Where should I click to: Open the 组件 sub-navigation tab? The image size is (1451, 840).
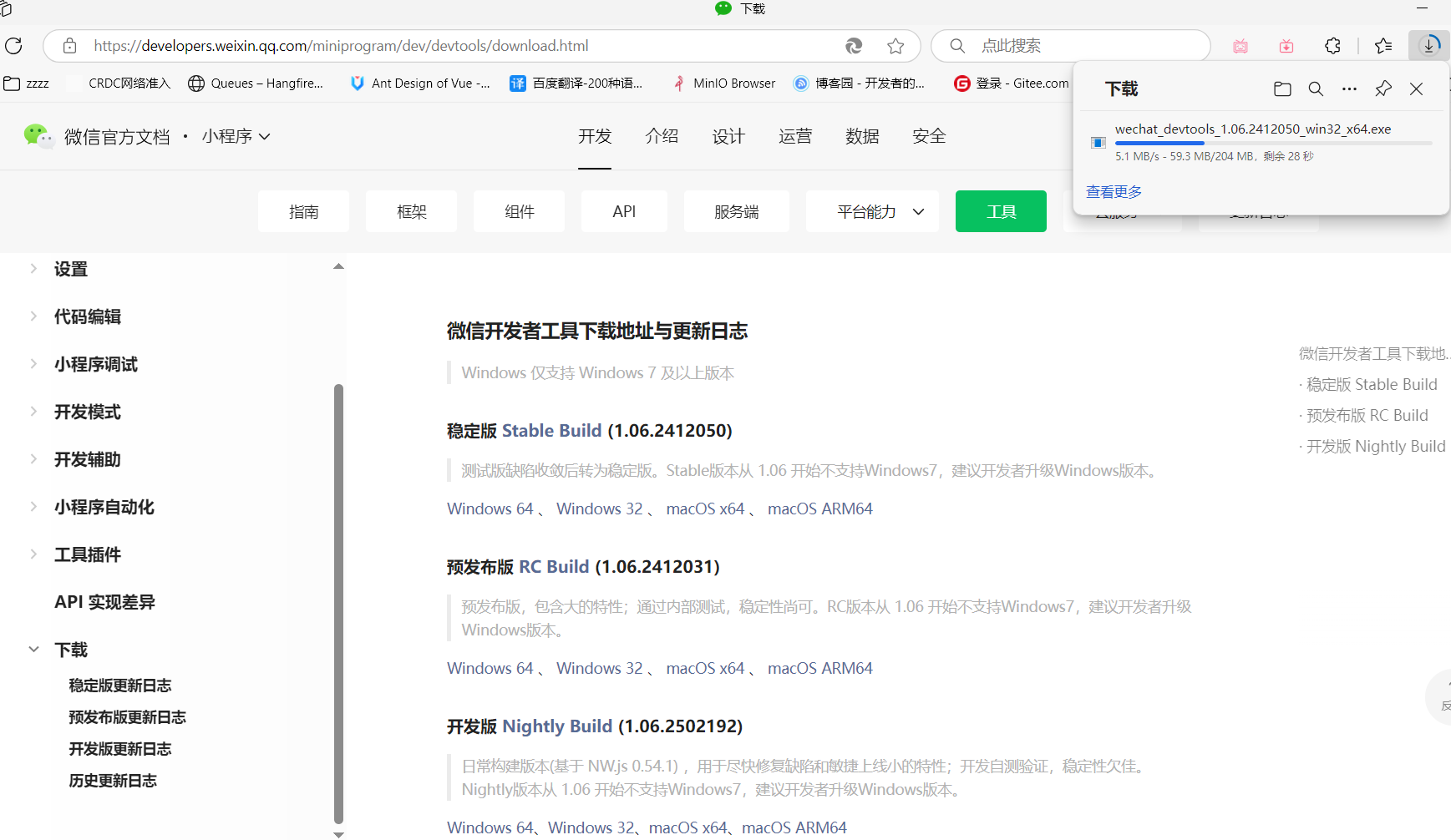point(519,211)
